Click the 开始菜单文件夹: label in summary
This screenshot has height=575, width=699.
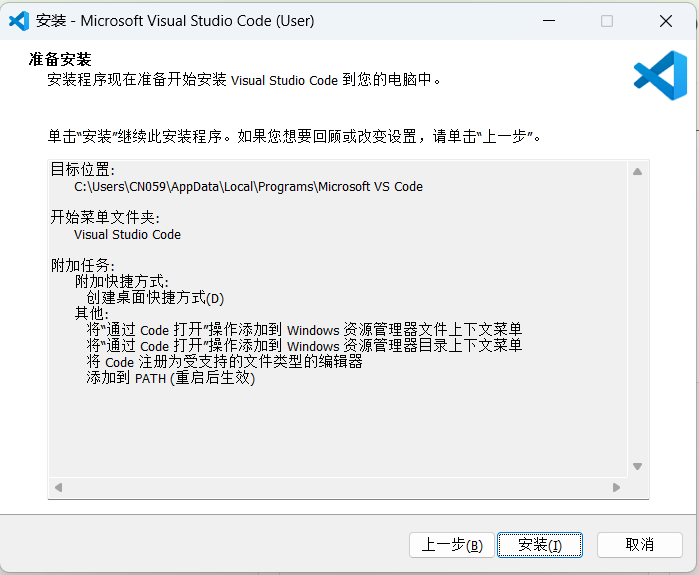click(x=105, y=218)
